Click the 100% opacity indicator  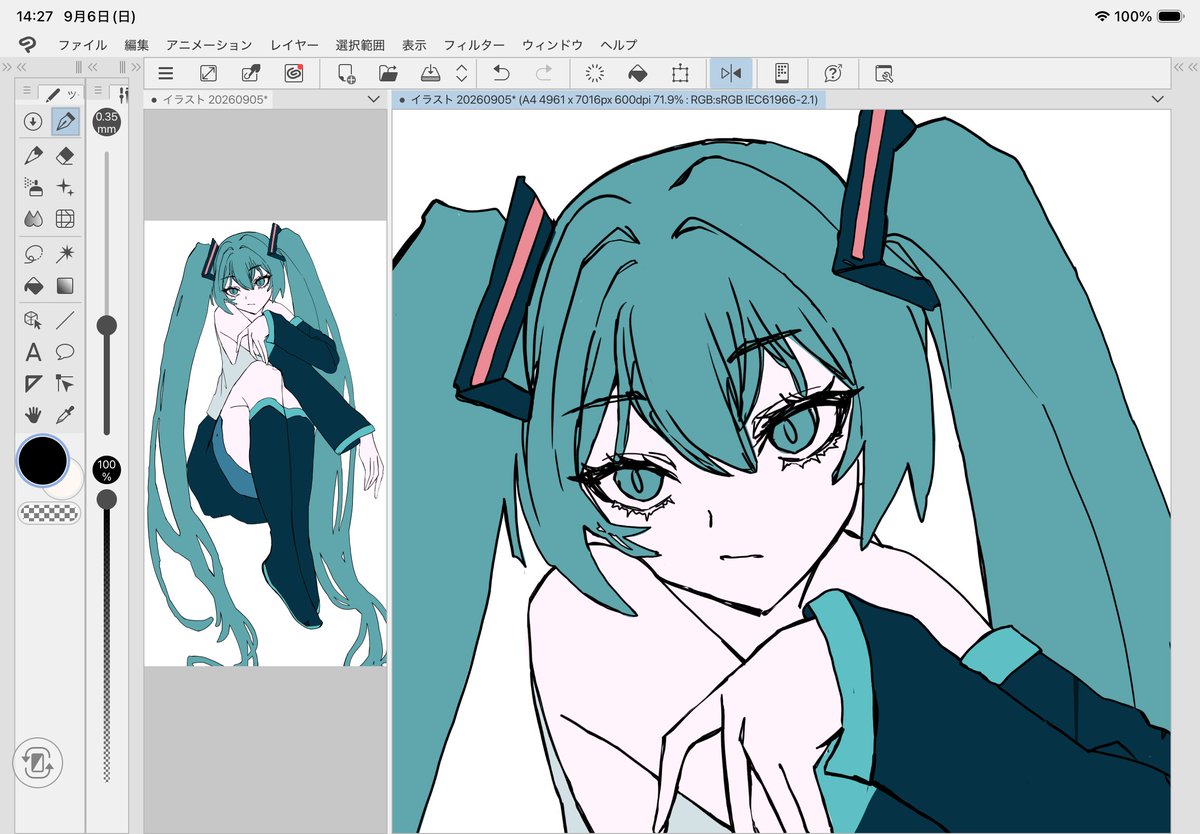click(x=106, y=469)
